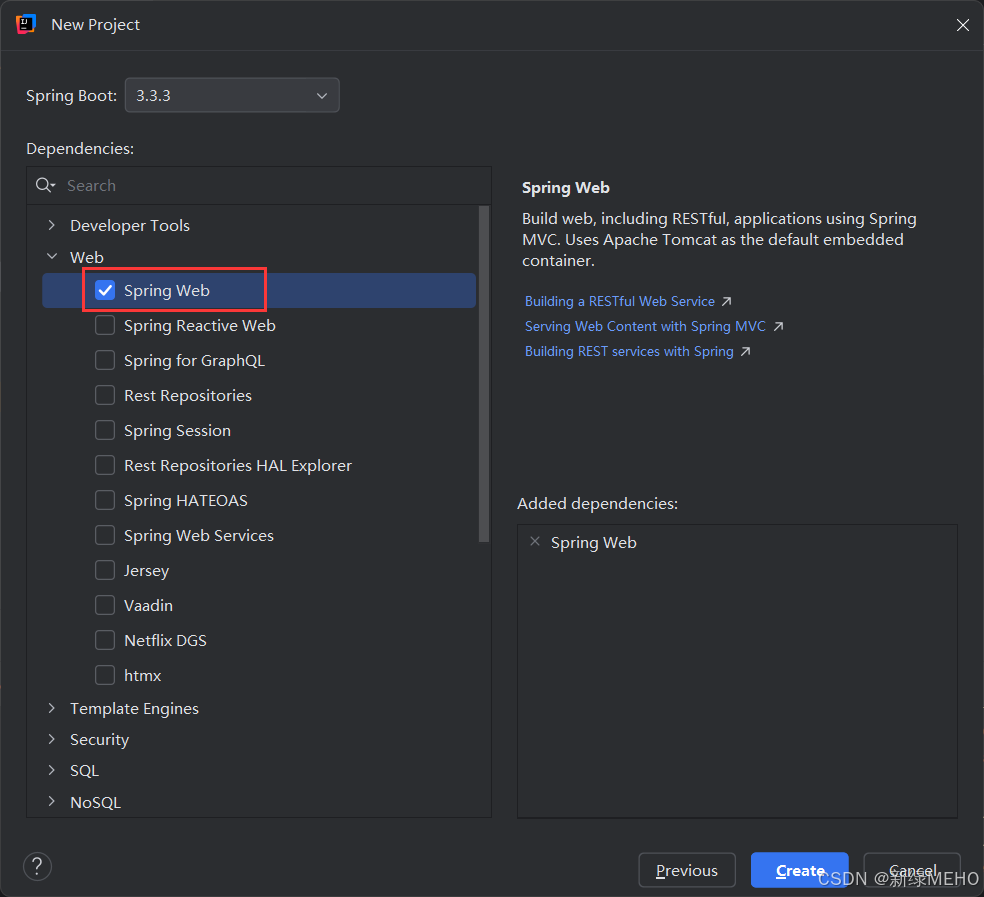The height and width of the screenshot is (897, 984).
Task: Click the Template Engines label
Action: click(134, 708)
